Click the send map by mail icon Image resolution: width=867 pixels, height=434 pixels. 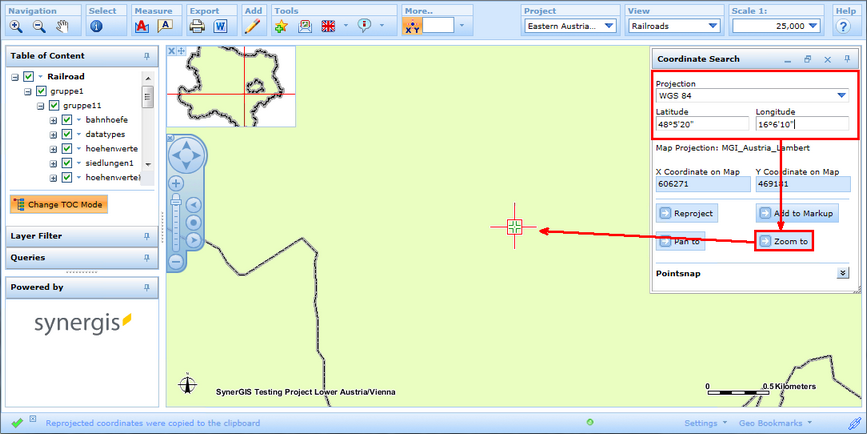point(305,26)
